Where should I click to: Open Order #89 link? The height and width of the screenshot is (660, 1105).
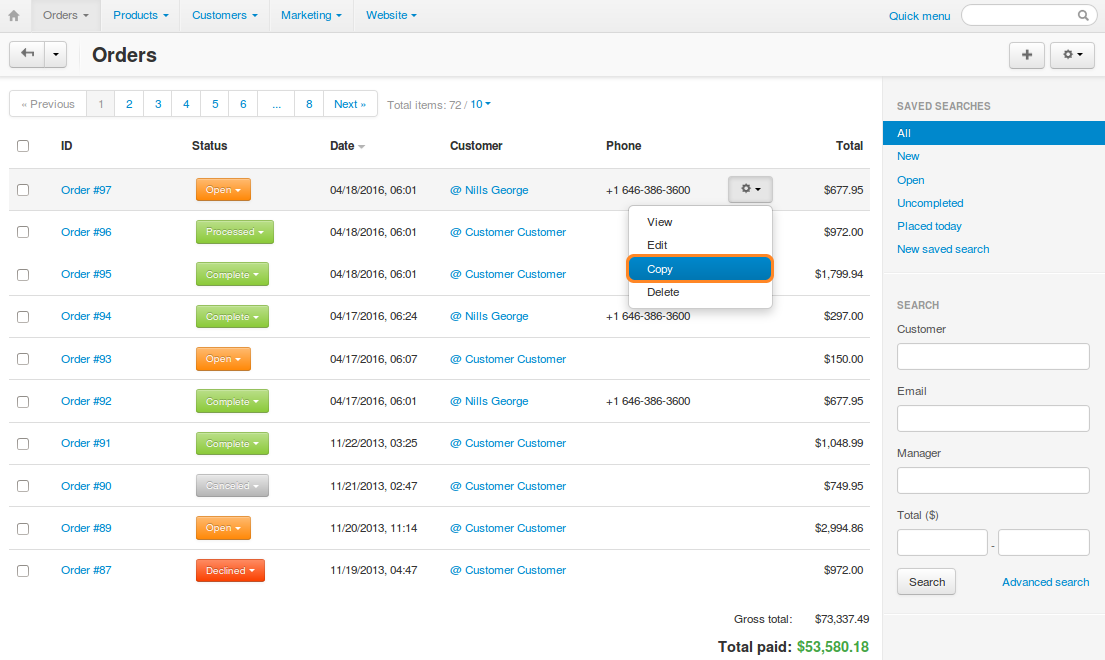[86, 528]
